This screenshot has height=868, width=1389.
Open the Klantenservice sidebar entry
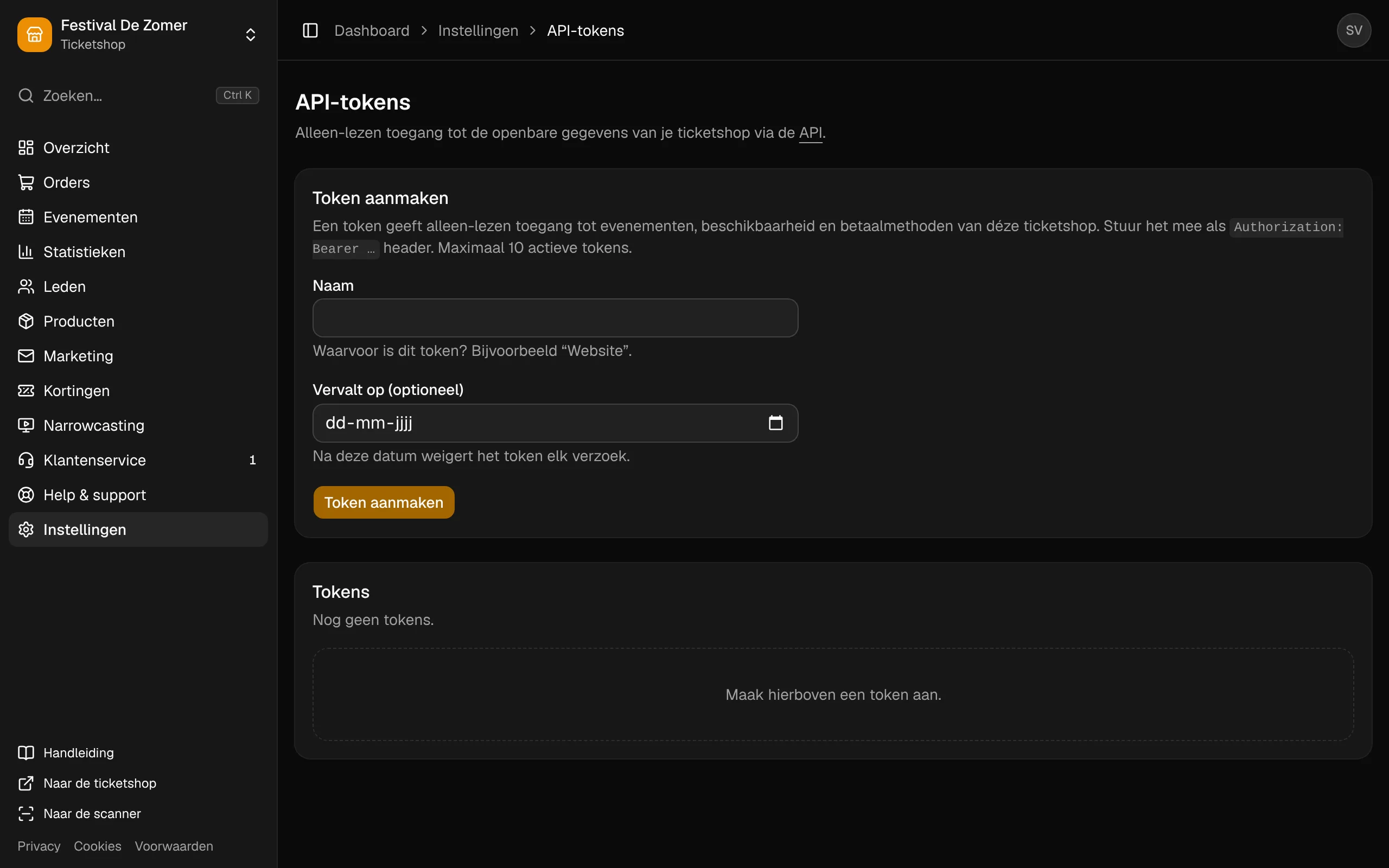[138, 461]
